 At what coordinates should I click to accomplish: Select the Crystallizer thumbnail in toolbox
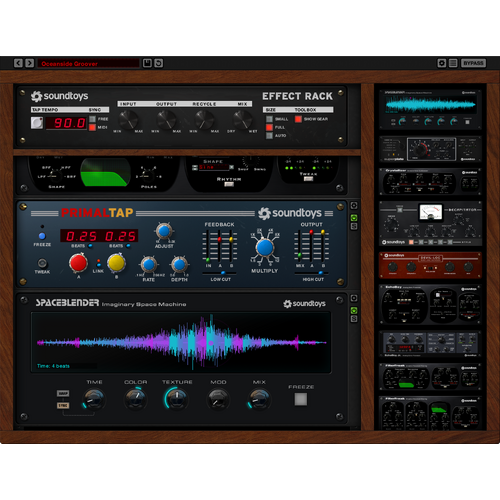tap(430, 181)
